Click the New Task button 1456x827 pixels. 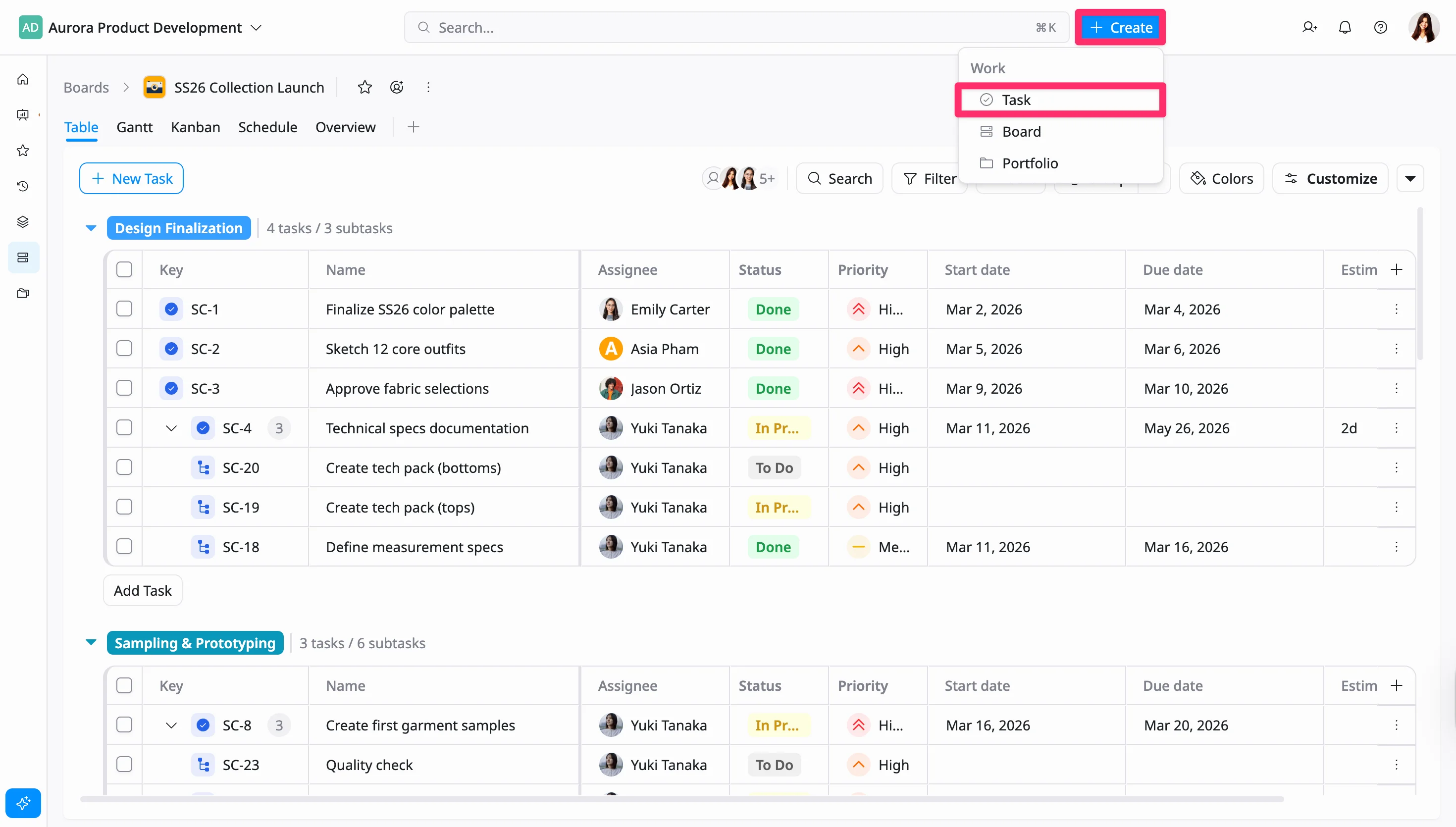[131, 178]
